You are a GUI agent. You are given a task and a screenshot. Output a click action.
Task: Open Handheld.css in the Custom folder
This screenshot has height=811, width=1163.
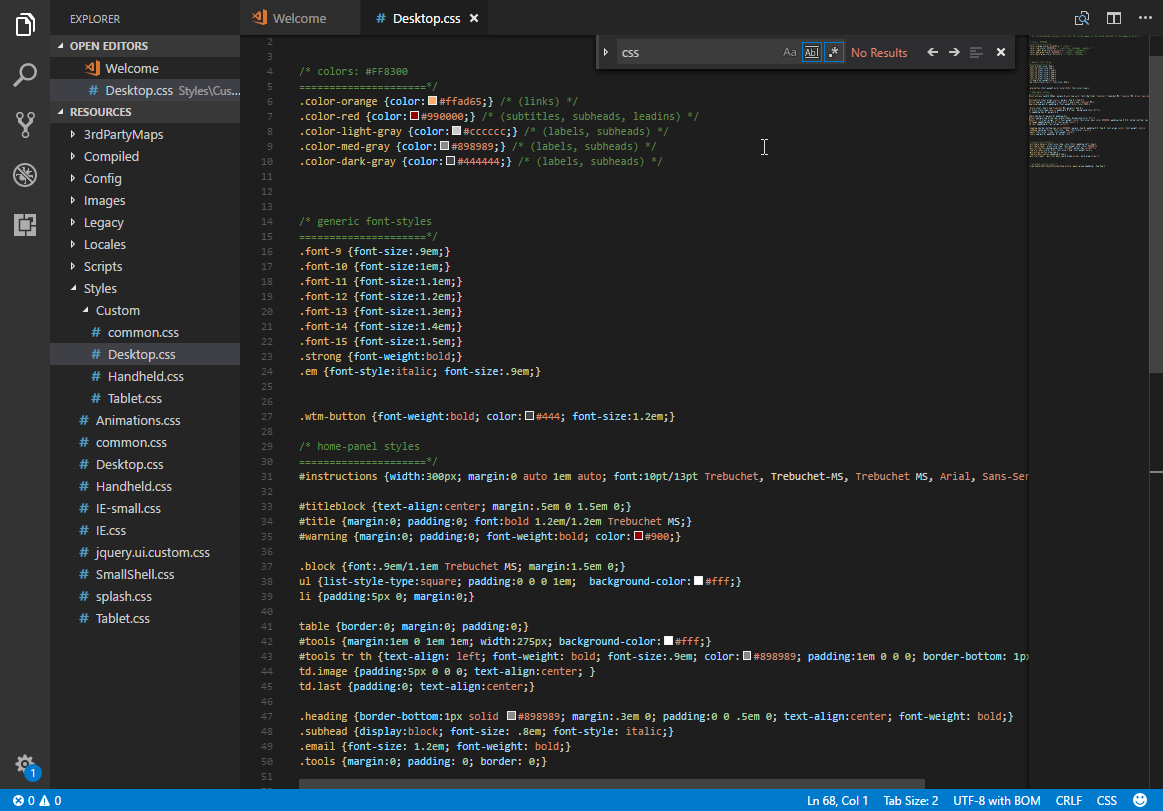point(145,376)
